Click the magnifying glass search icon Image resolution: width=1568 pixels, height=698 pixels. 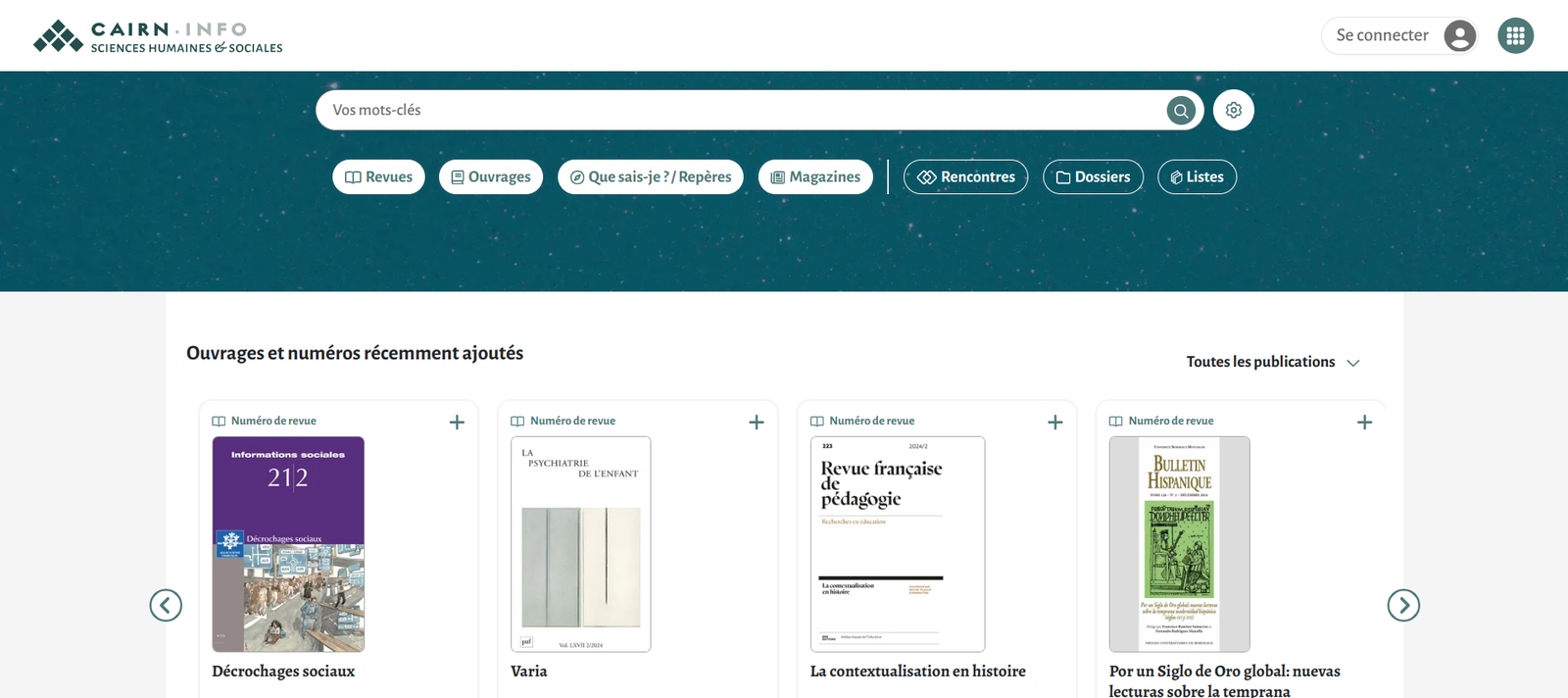1181,111
